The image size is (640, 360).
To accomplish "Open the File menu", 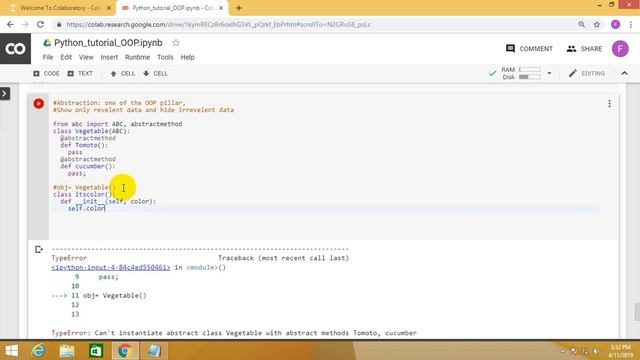I will (x=48, y=57).
